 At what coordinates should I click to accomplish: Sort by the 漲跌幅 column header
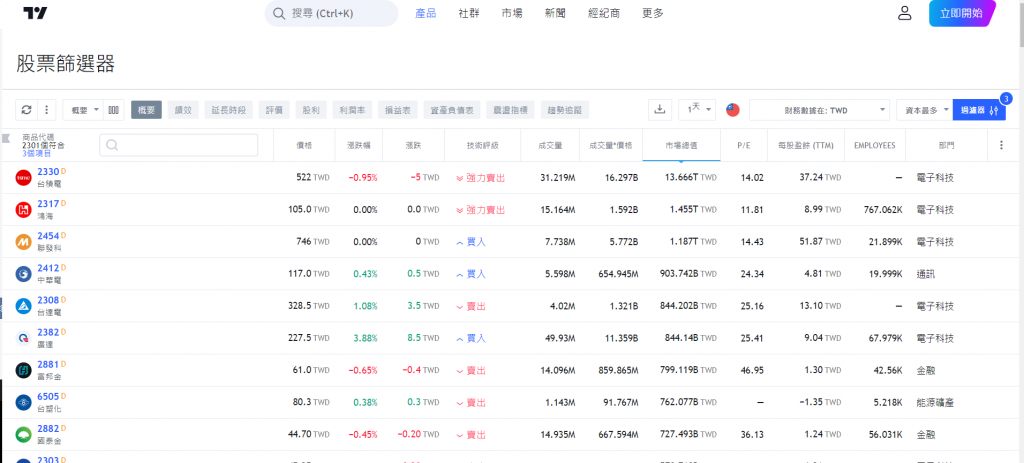pyautogui.click(x=359, y=145)
